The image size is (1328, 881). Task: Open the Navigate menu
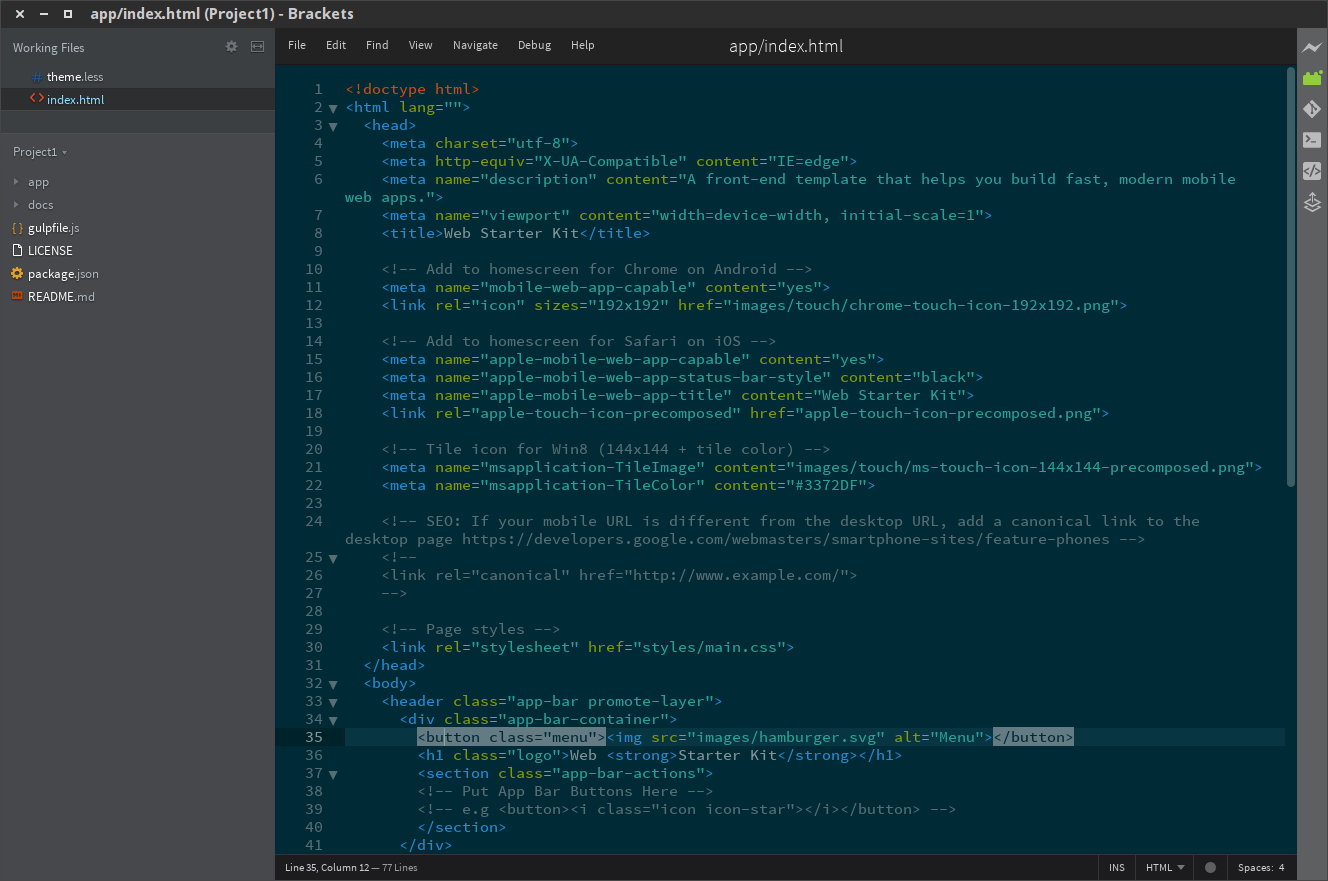(475, 45)
